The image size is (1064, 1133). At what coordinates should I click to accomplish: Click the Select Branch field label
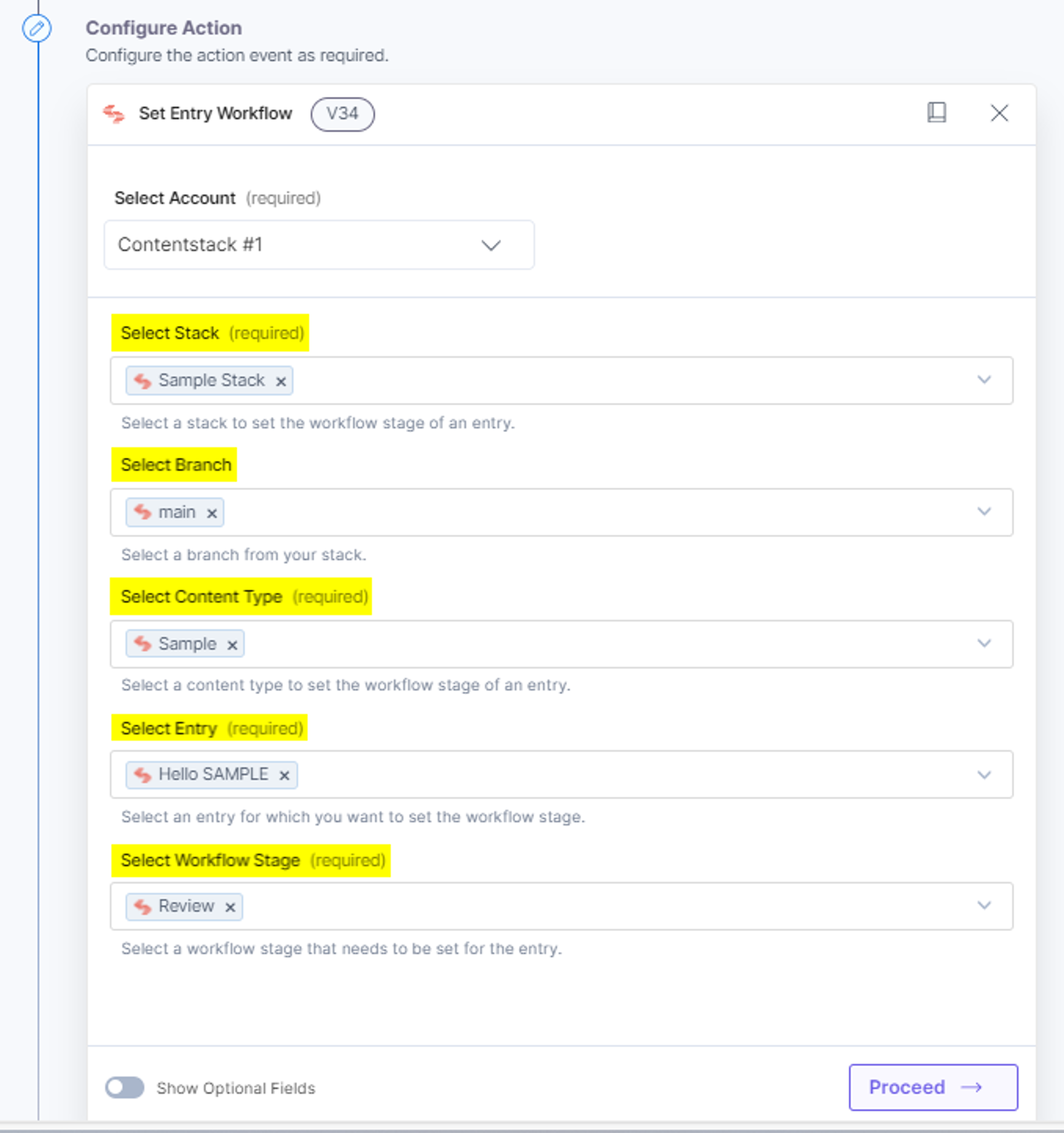pyautogui.click(x=176, y=465)
